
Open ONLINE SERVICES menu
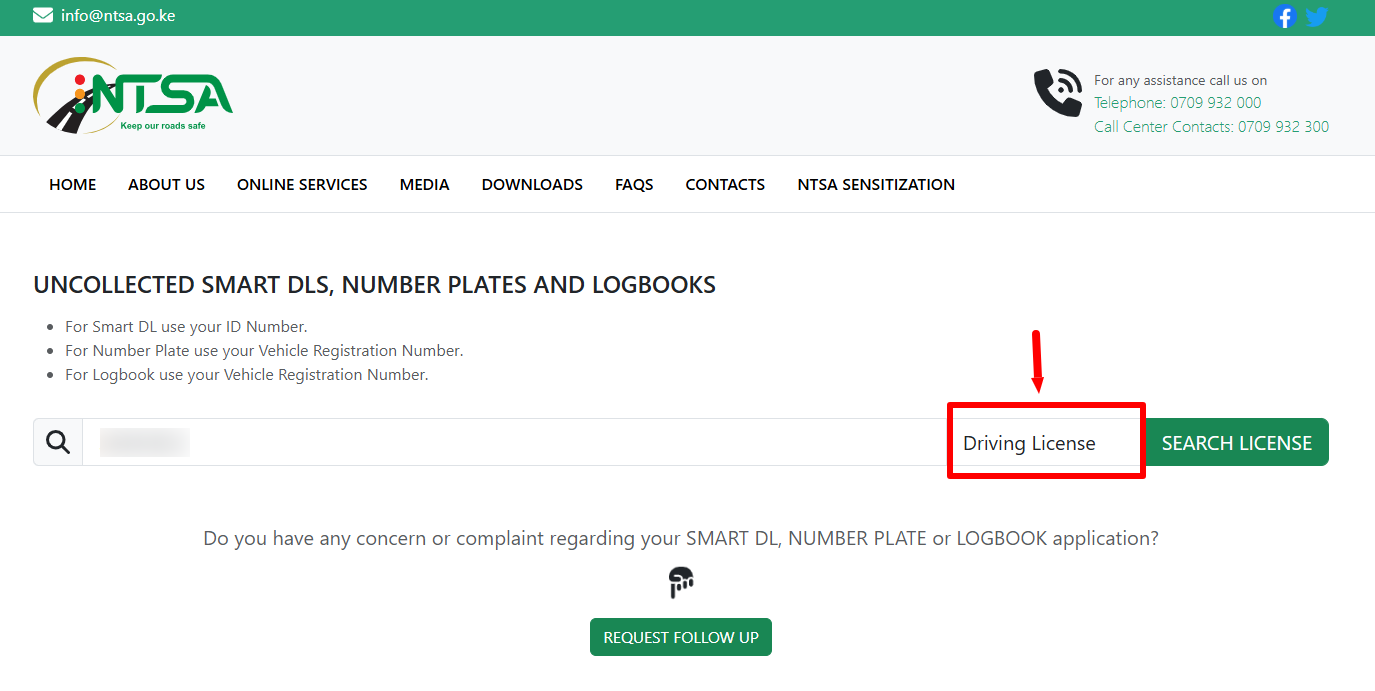(302, 184)
